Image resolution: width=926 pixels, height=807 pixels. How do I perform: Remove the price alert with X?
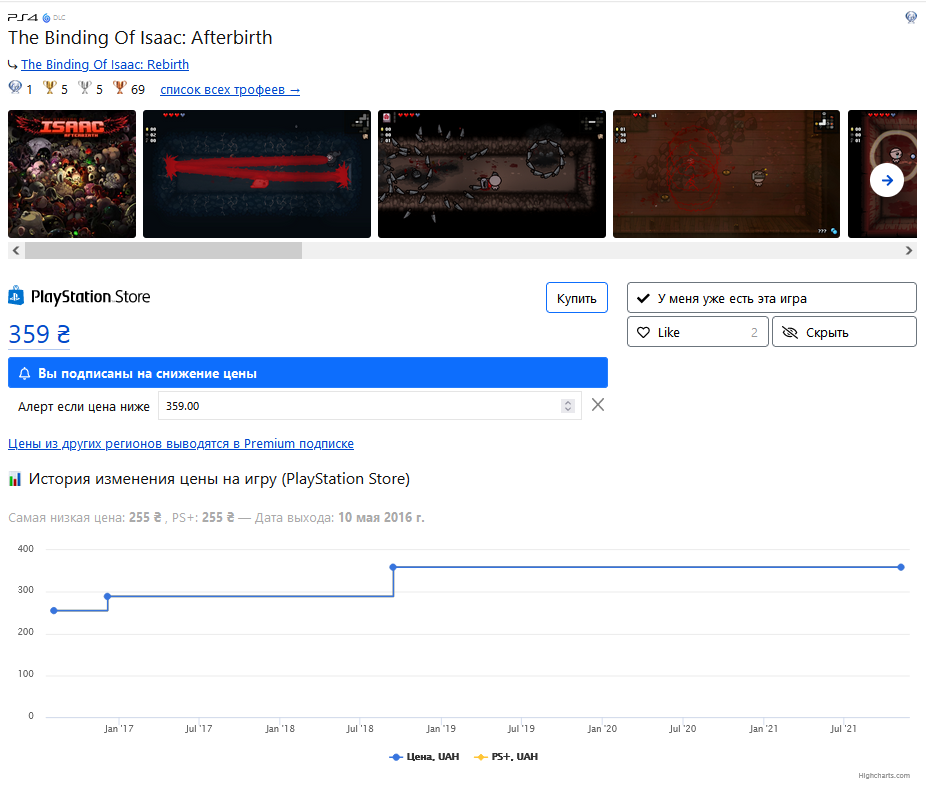point(598,405)
